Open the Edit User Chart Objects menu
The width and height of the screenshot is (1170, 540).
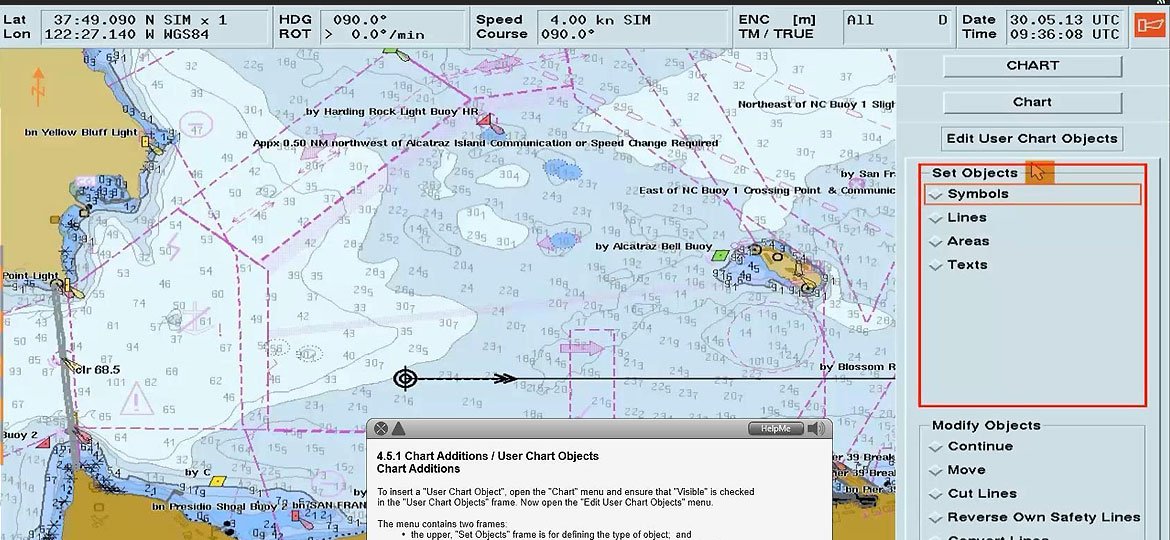1032,139
